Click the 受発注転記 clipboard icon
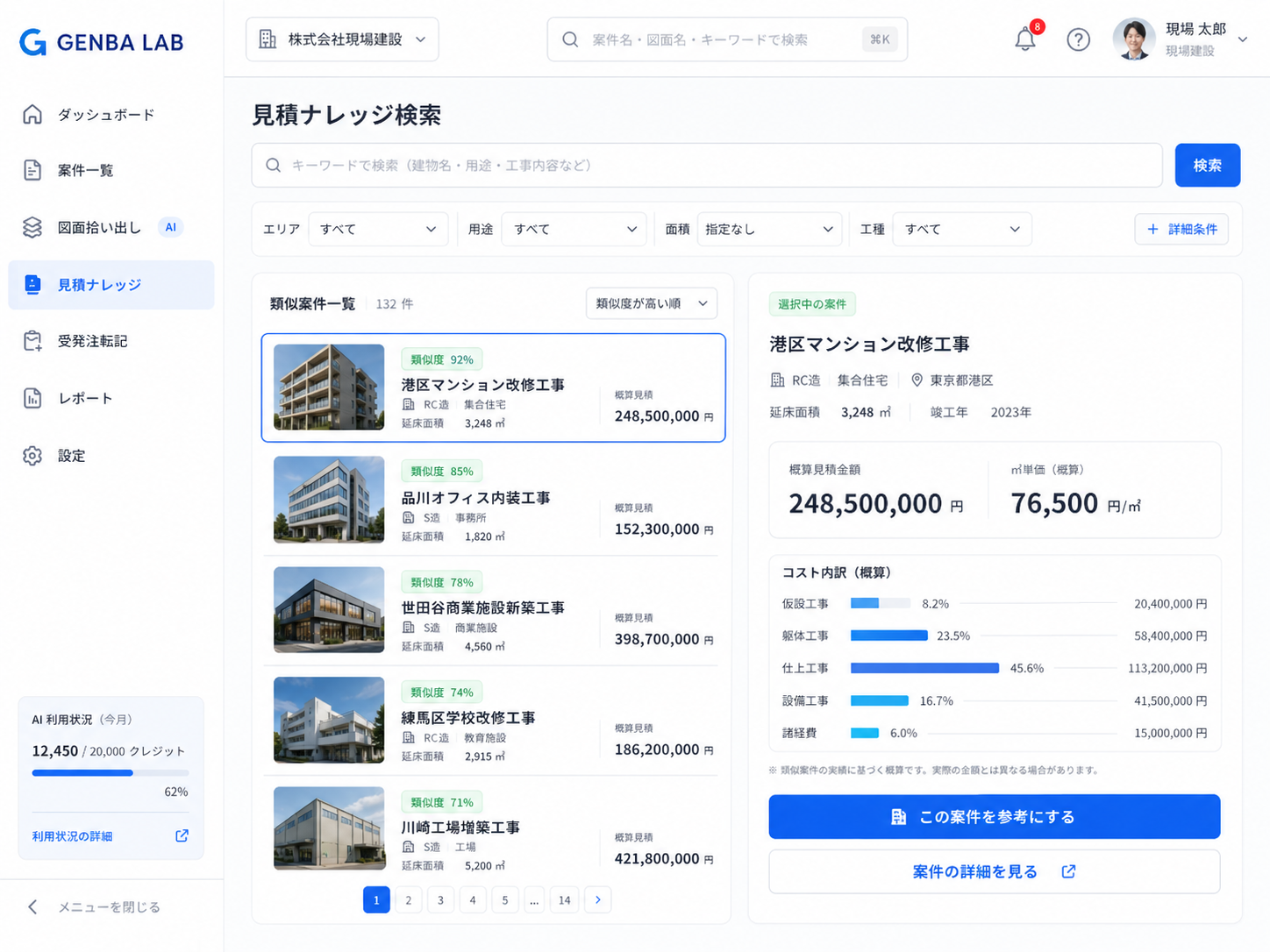Viewport: 1270px width, 952px height. click(x=32, y=341)
